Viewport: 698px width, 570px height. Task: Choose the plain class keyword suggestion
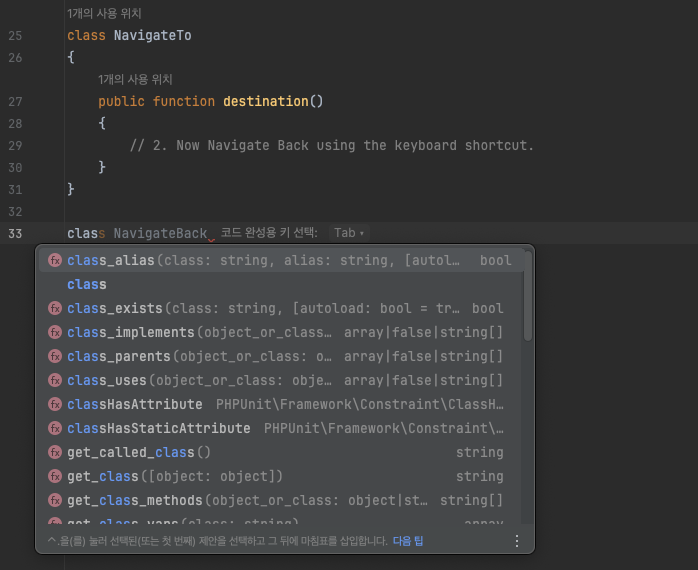click(x=281, y=284)
